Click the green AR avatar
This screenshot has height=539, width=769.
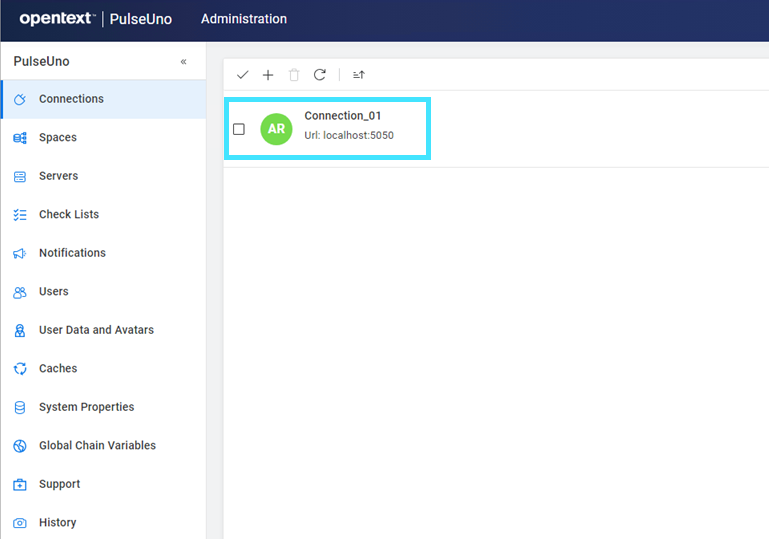point(276,129)
